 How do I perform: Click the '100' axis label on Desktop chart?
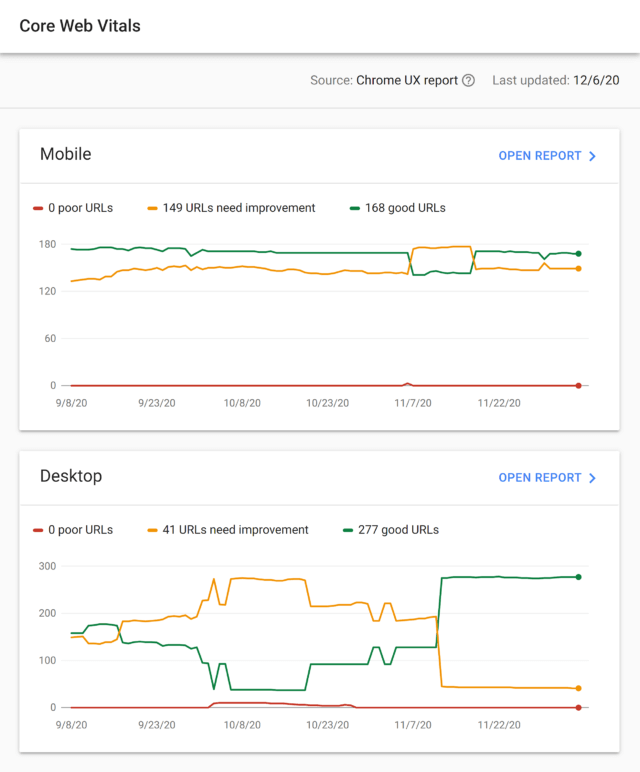47,661
